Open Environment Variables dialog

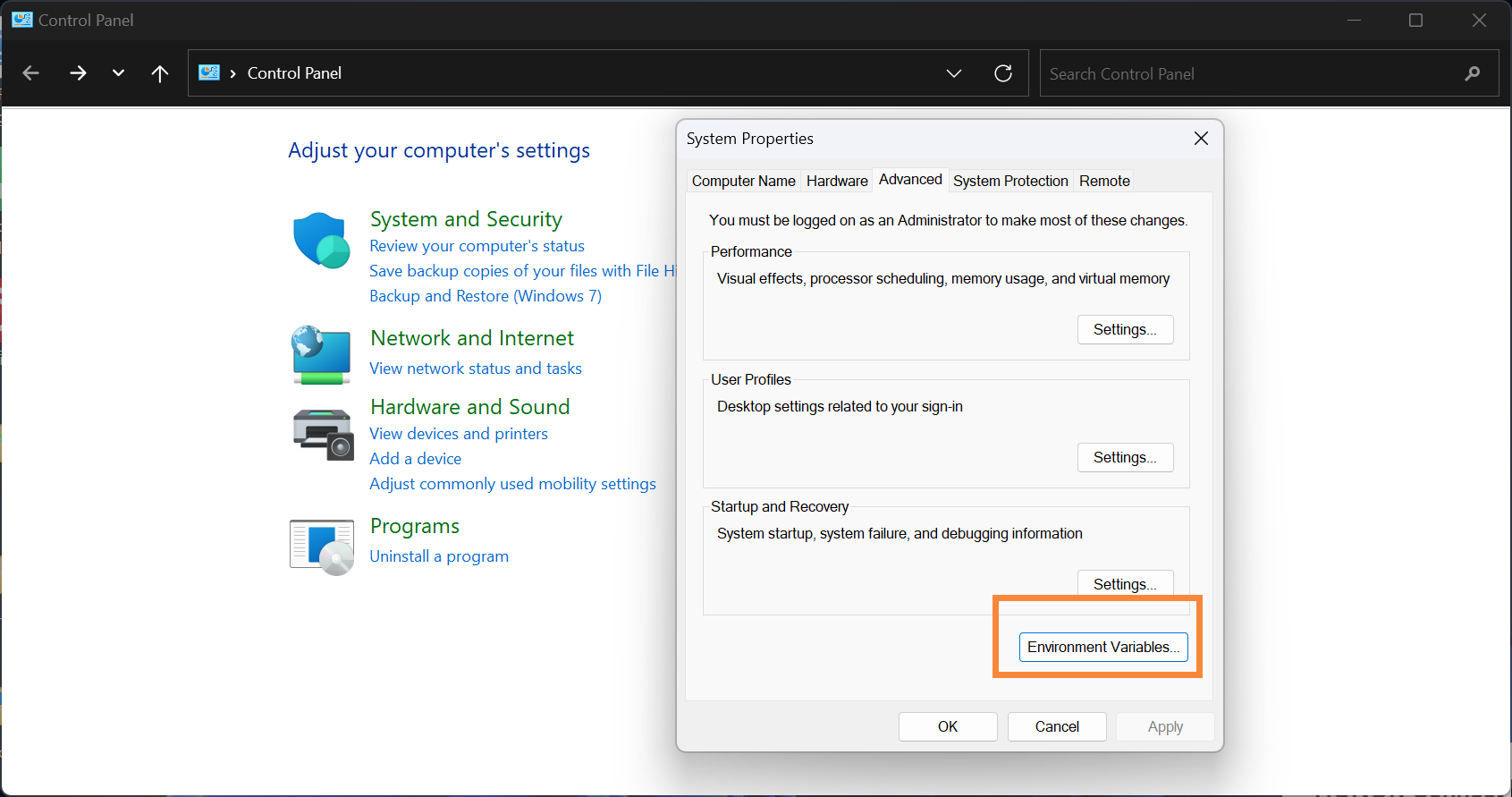(x=1103, y=647)
